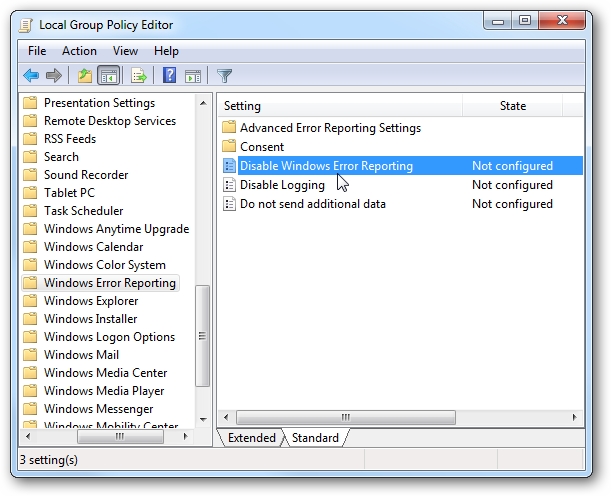Click the forward arrow in toolbar
This screenshot has height=496, width=611.
(54, 75)
